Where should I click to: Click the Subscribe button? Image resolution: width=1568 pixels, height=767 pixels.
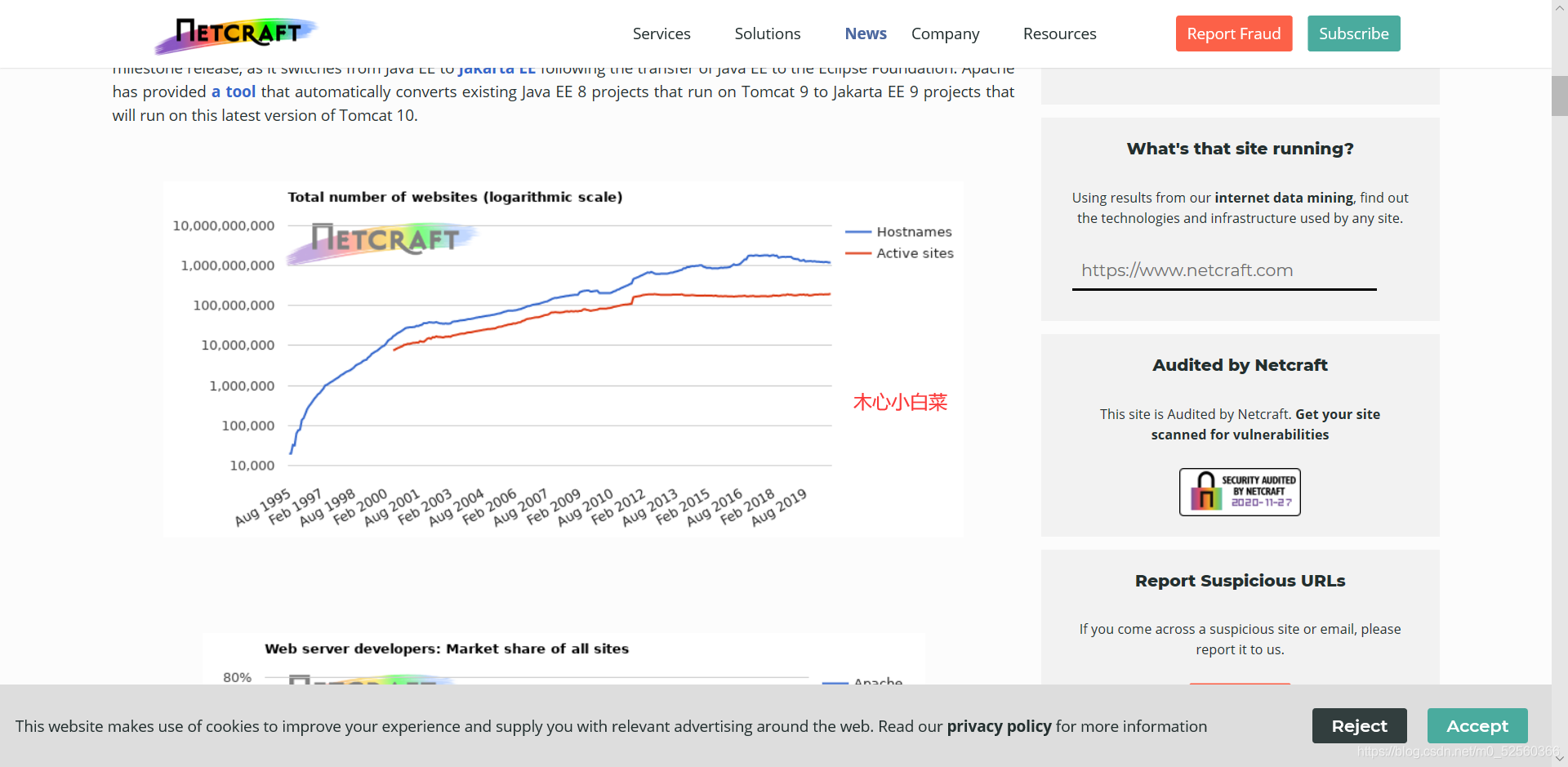point(1353,33)
